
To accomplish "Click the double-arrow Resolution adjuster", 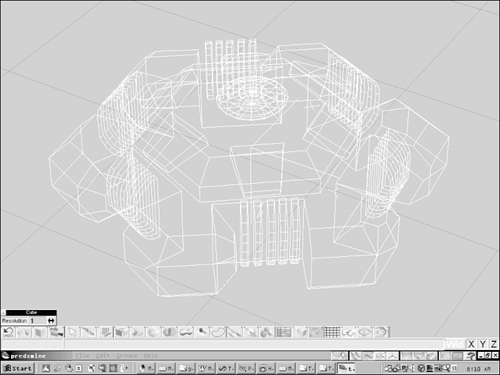I will 51,321.
